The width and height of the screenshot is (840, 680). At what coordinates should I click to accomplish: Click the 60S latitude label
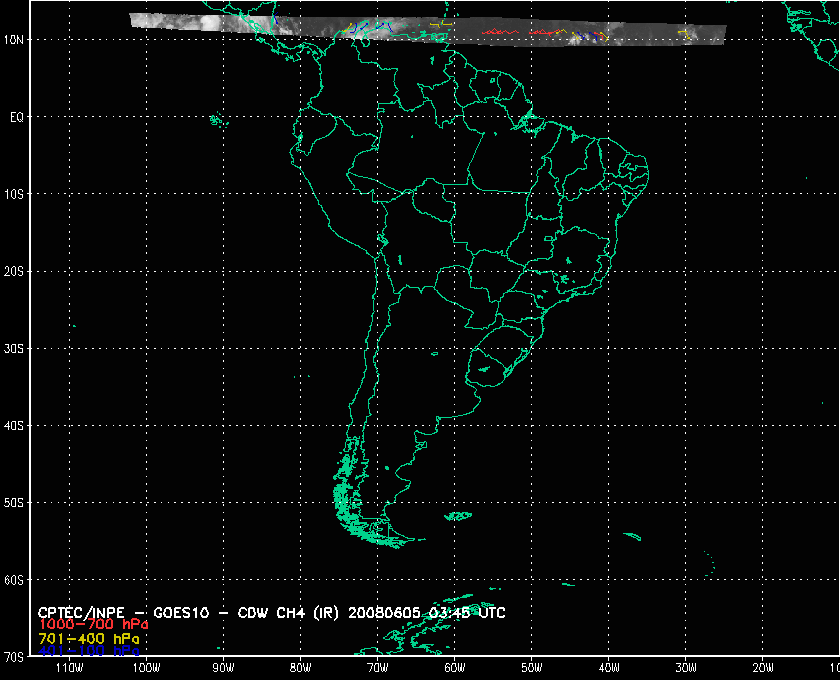point(16,580)
